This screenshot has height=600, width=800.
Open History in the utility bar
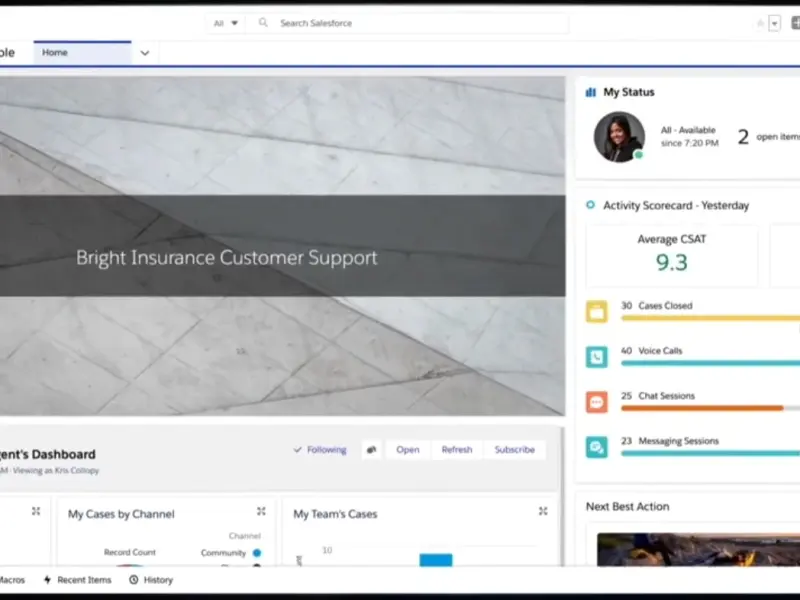click(151, 580)
